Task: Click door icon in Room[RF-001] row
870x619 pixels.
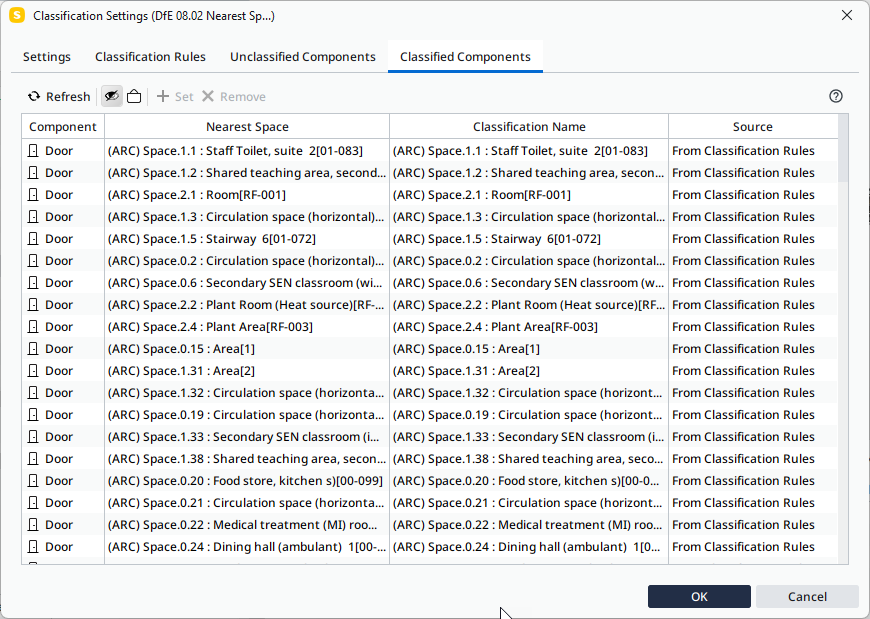Action: coord(33,195)
